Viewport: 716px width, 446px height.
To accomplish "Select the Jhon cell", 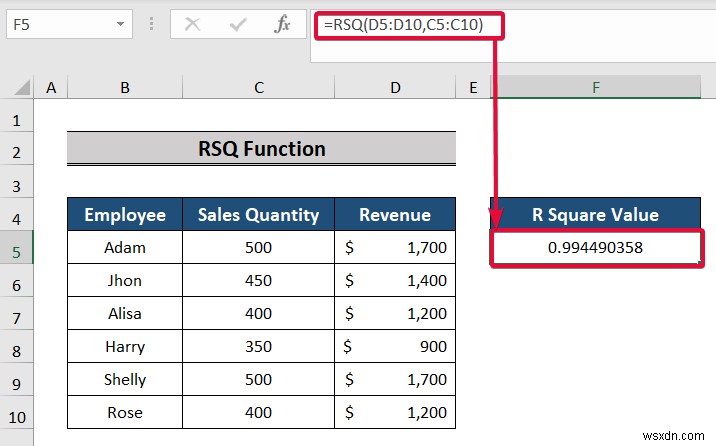I will point(125,280).
